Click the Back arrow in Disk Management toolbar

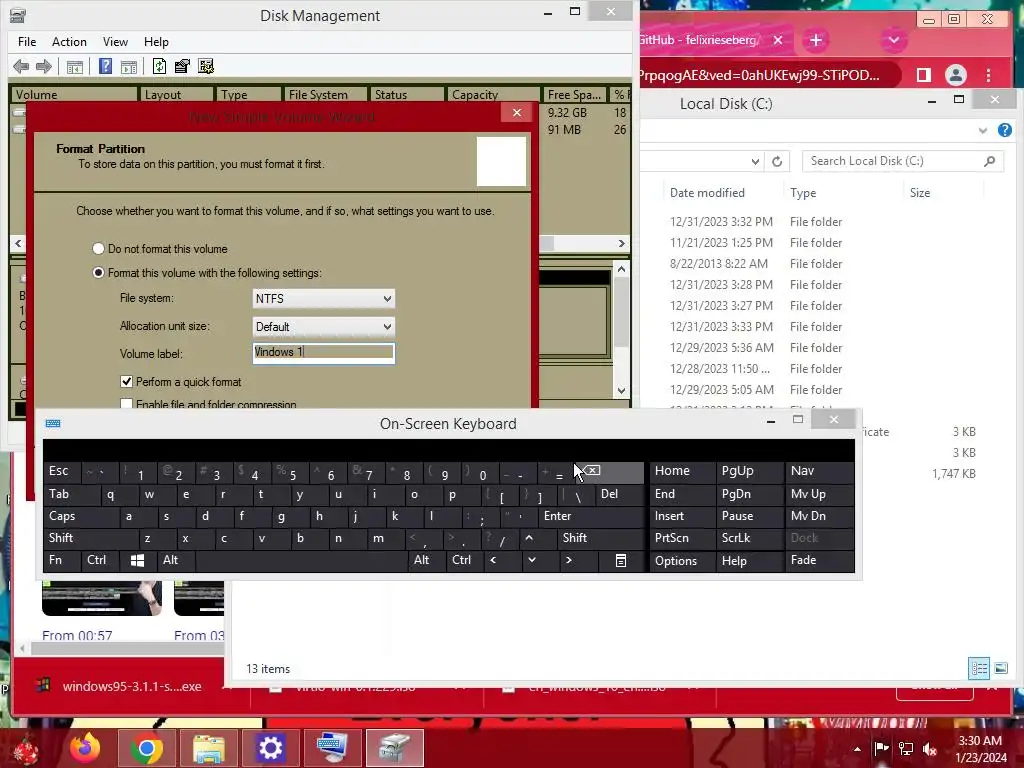click(21, 66)
